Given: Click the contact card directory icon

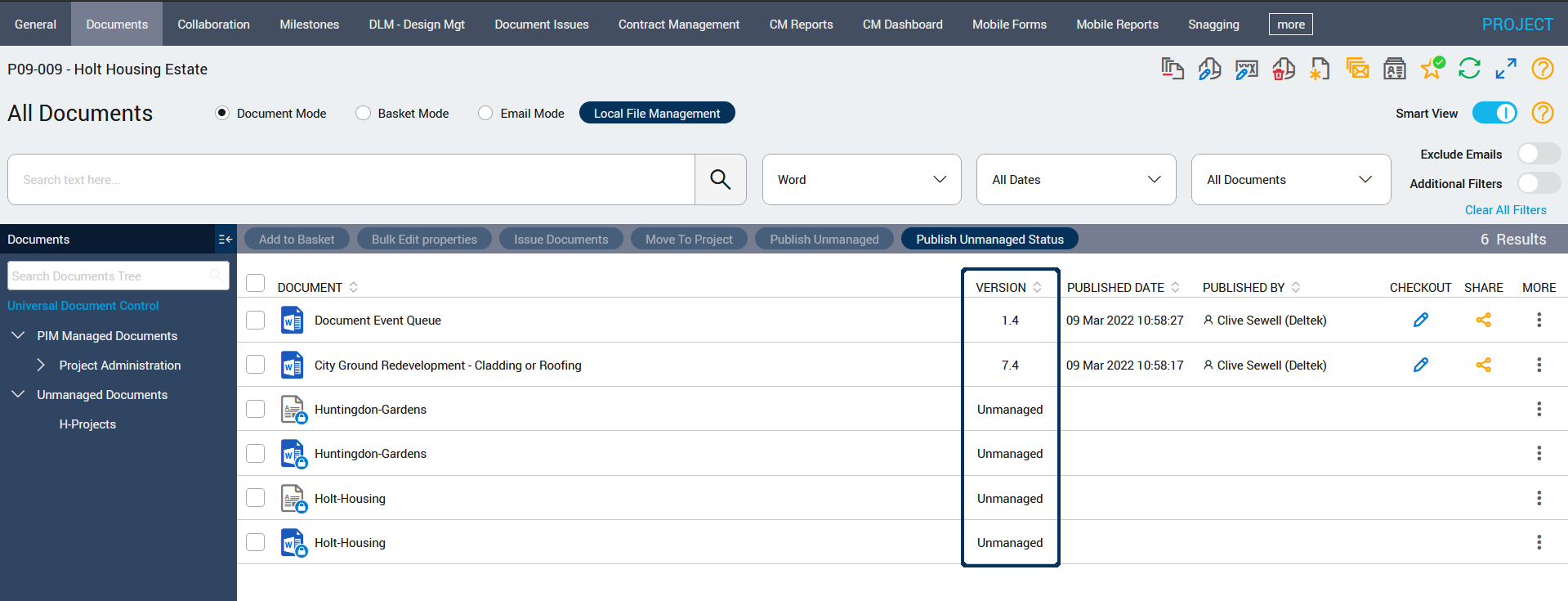Looking at the screenshot, I should (1394, 69).
